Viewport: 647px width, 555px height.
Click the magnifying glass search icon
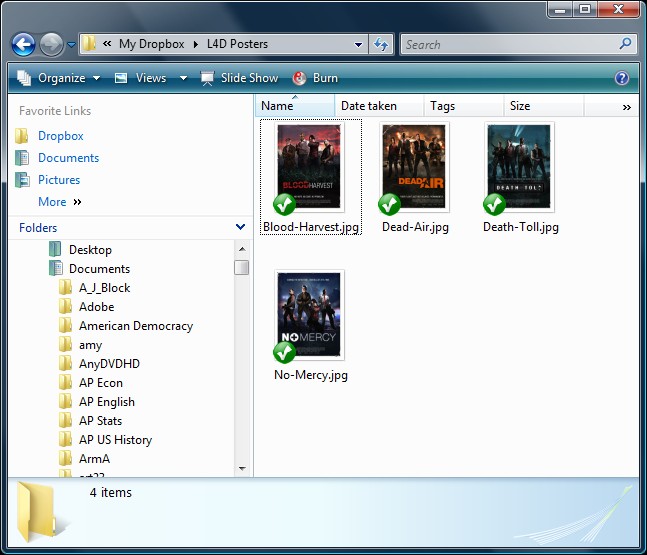coord(626,43)
